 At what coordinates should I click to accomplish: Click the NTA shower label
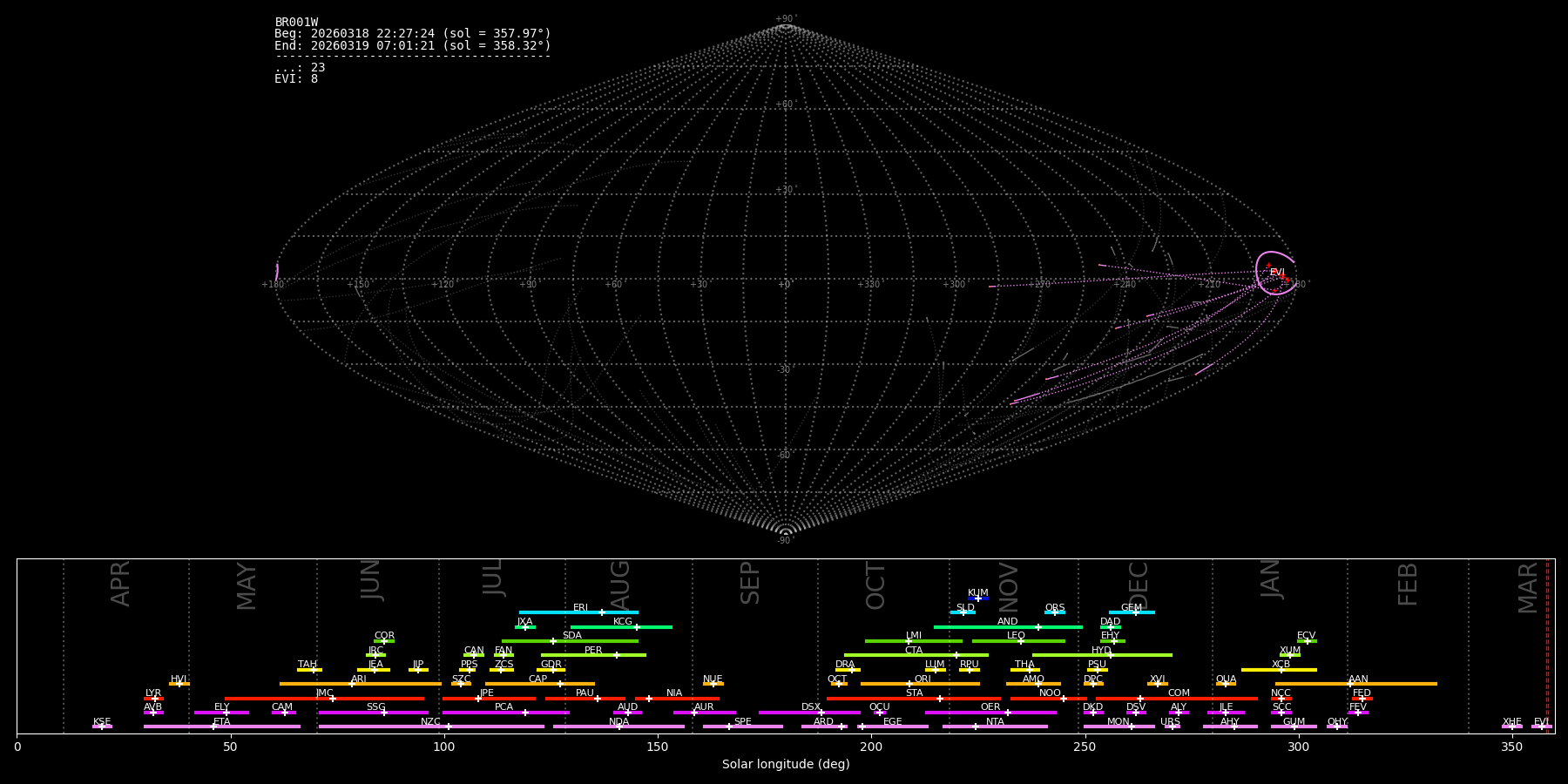click(995, 722)
